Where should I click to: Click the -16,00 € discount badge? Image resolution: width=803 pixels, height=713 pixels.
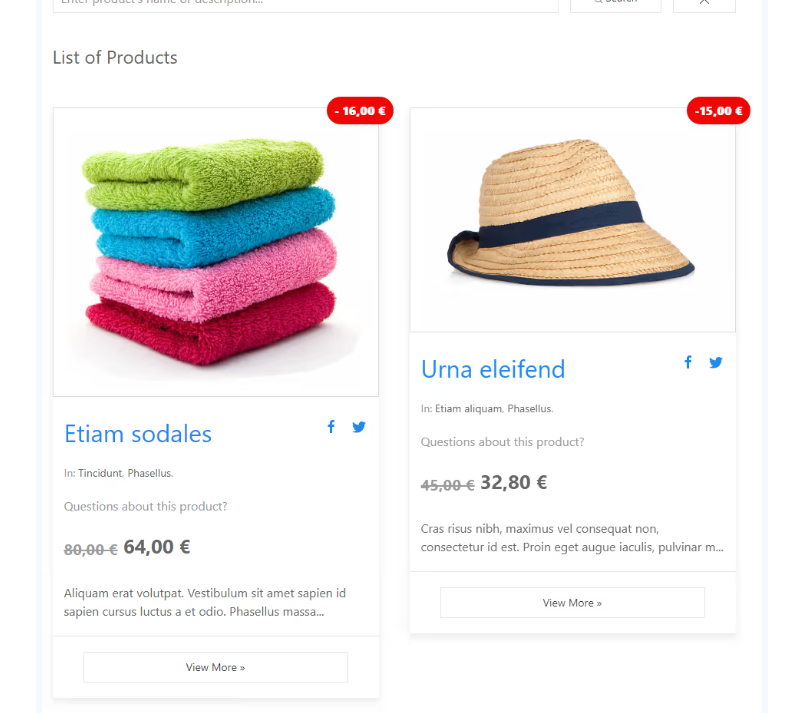pyautogui.click(x=360, y=111)
